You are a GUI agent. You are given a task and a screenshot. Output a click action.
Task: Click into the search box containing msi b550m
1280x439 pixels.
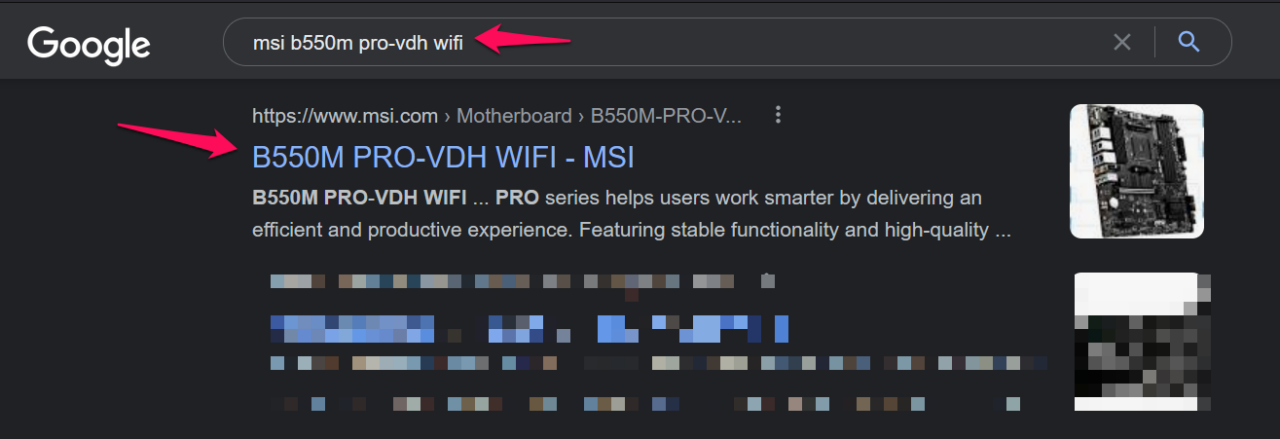660,43
